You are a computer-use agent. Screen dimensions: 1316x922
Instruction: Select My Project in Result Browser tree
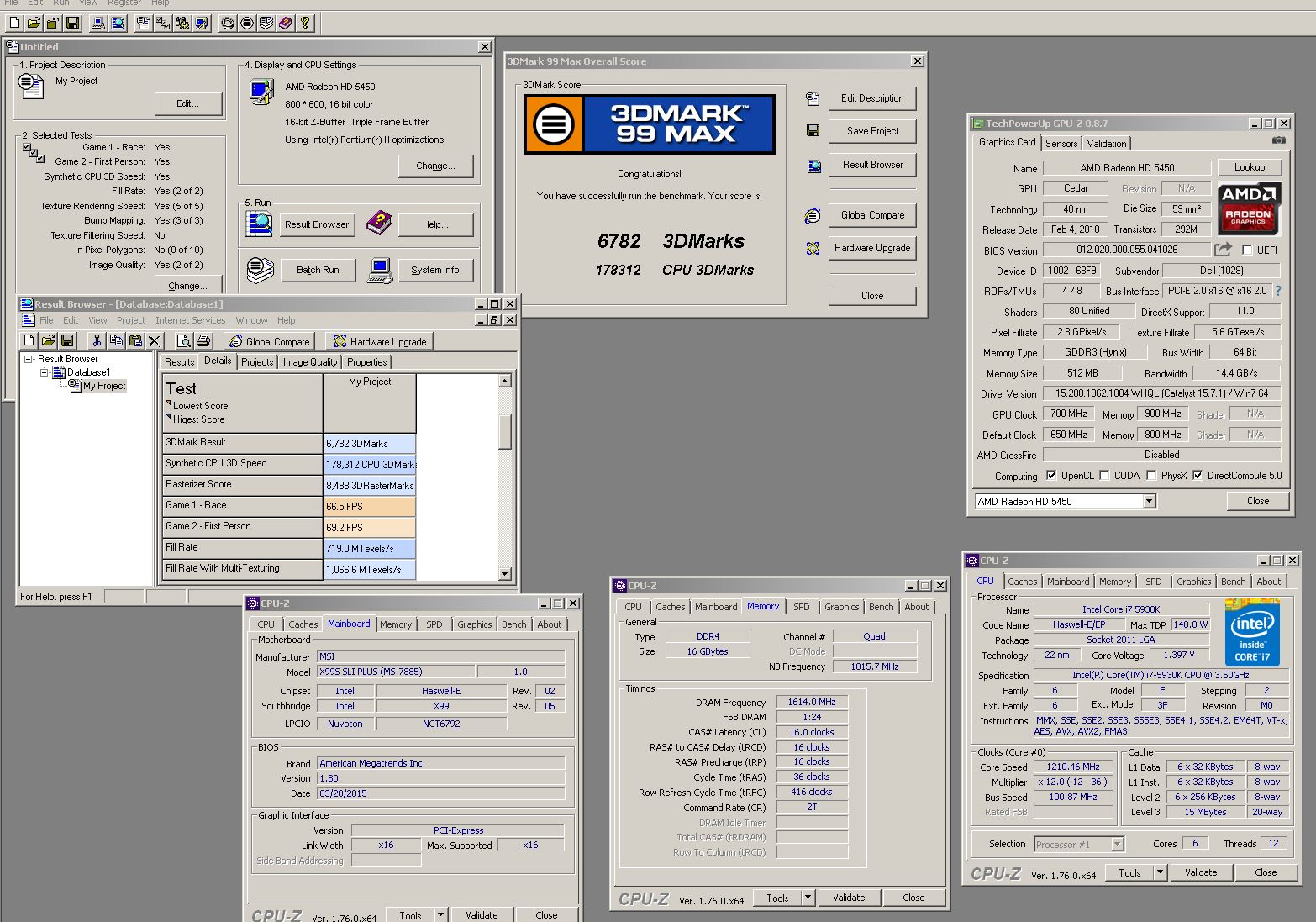pos(104,386)
